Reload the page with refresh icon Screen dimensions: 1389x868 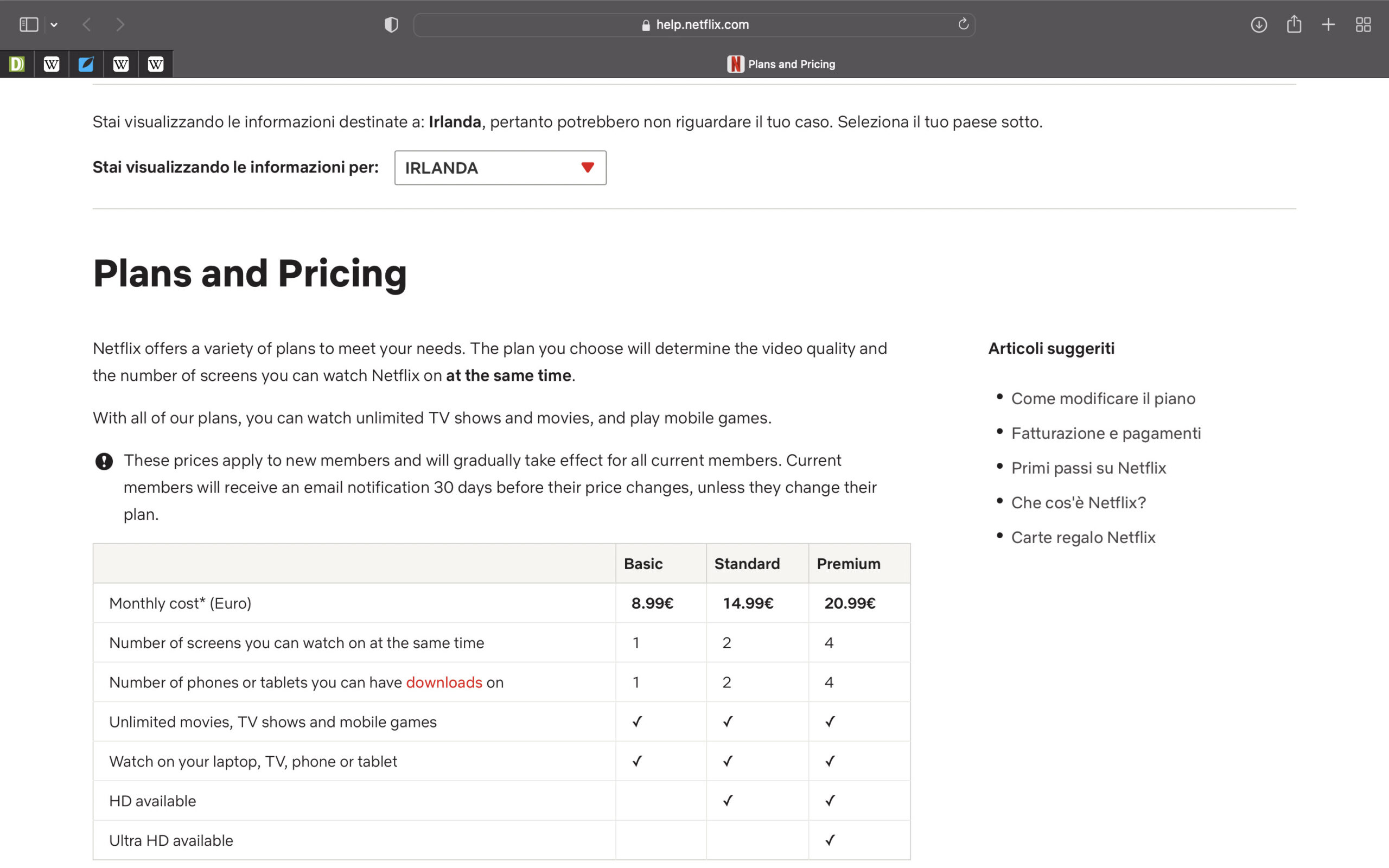(963, 24)
